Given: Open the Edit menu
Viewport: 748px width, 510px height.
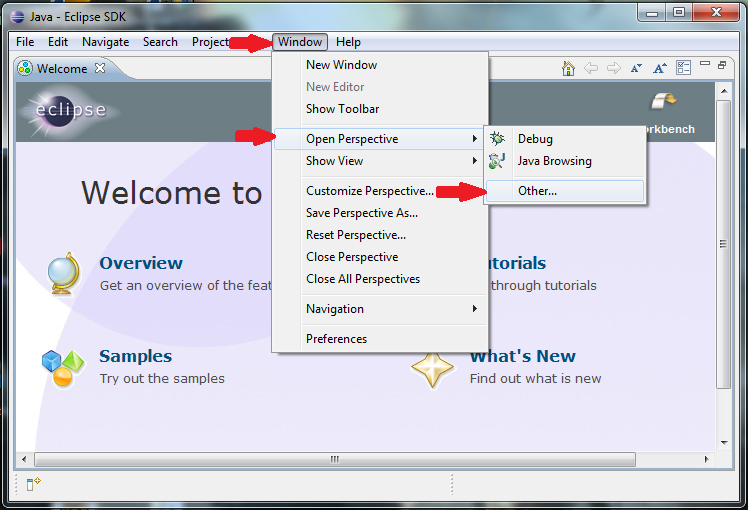Looking at the screenshot, I should pyautogui.click(x=58, y=42).
